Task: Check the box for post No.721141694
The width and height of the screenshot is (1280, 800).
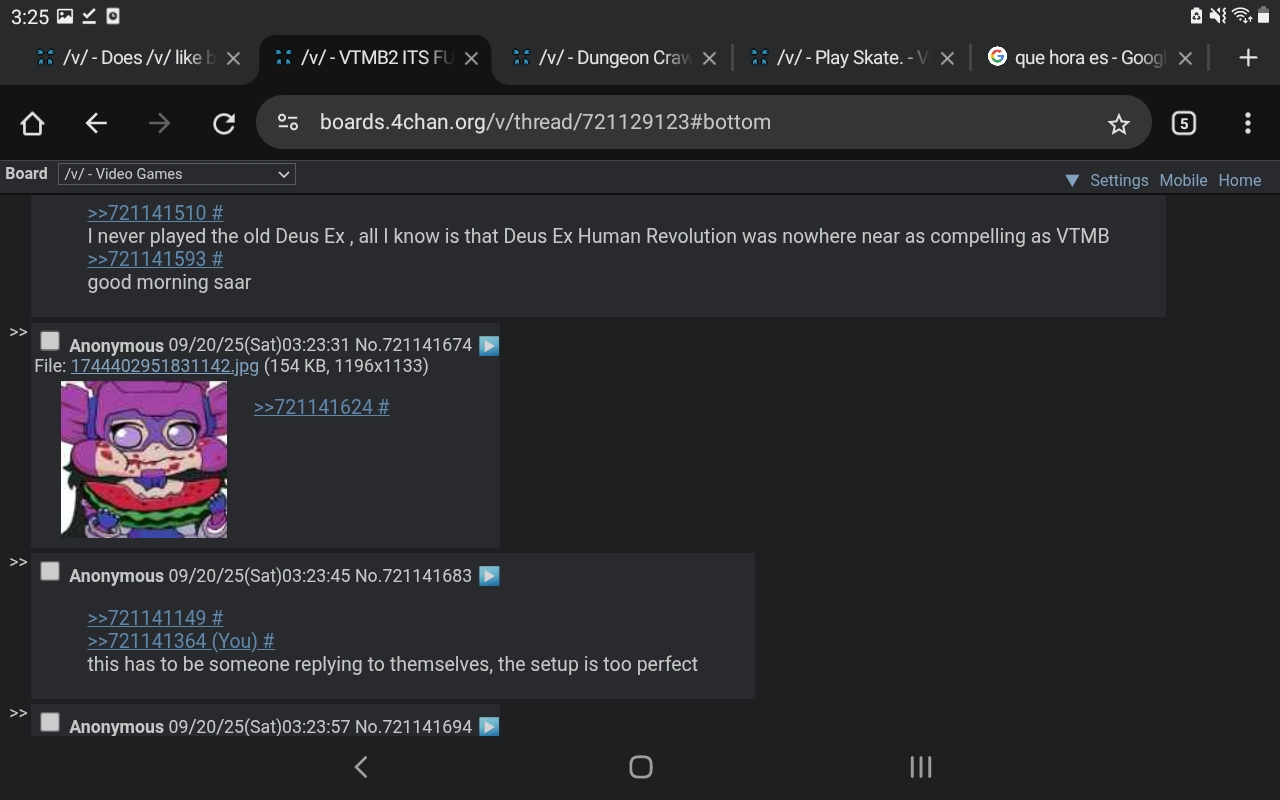Action: [50, 722]
